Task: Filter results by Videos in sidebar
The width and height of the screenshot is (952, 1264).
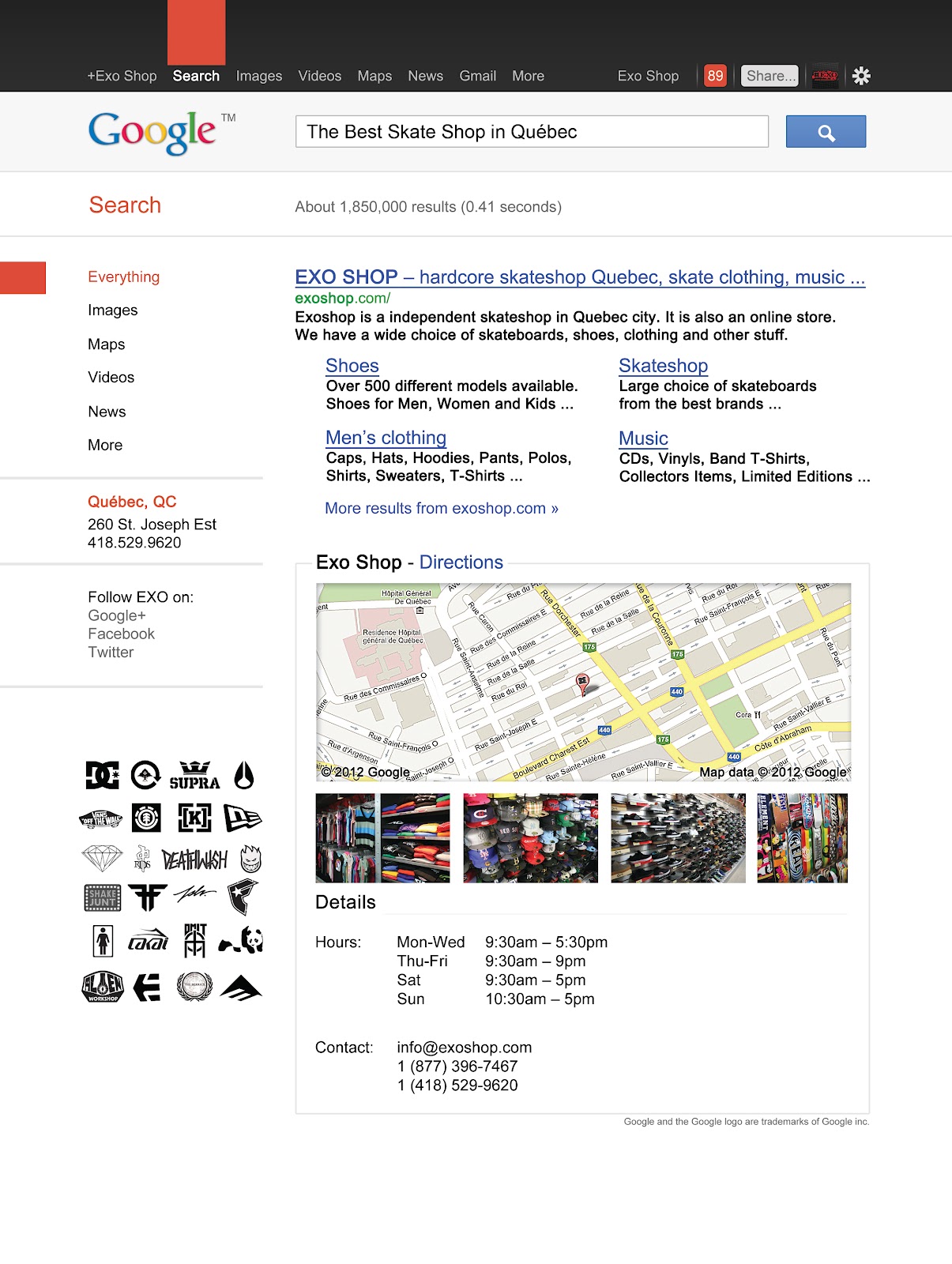Action: point(111,377)
